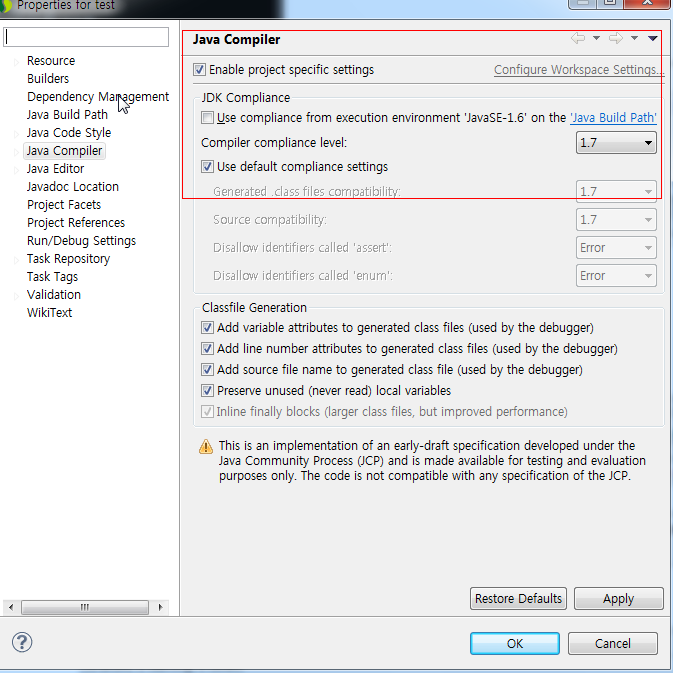
Task: Enable compliance from execution environment checkbox
Action: (208, 118)
